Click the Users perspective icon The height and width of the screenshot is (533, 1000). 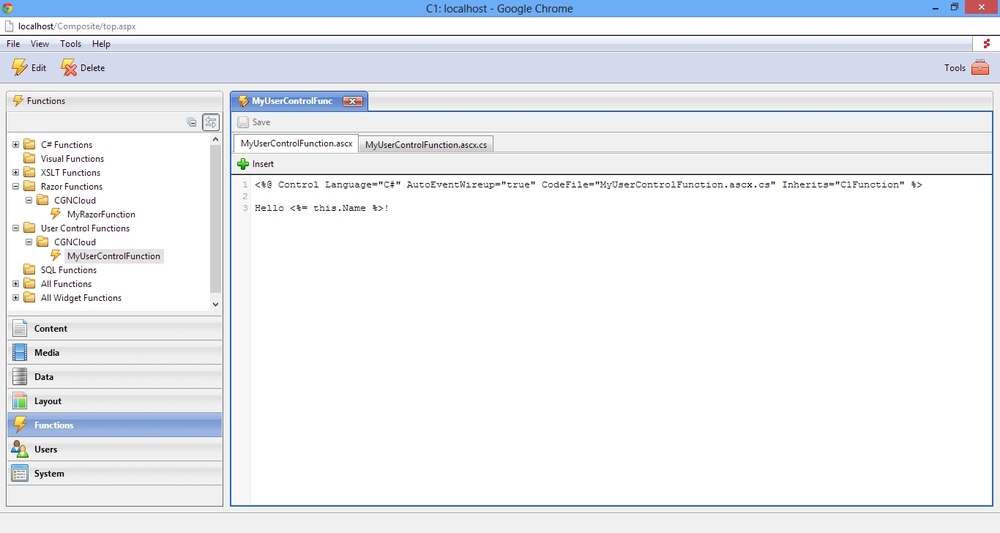(x=20, y=450)
